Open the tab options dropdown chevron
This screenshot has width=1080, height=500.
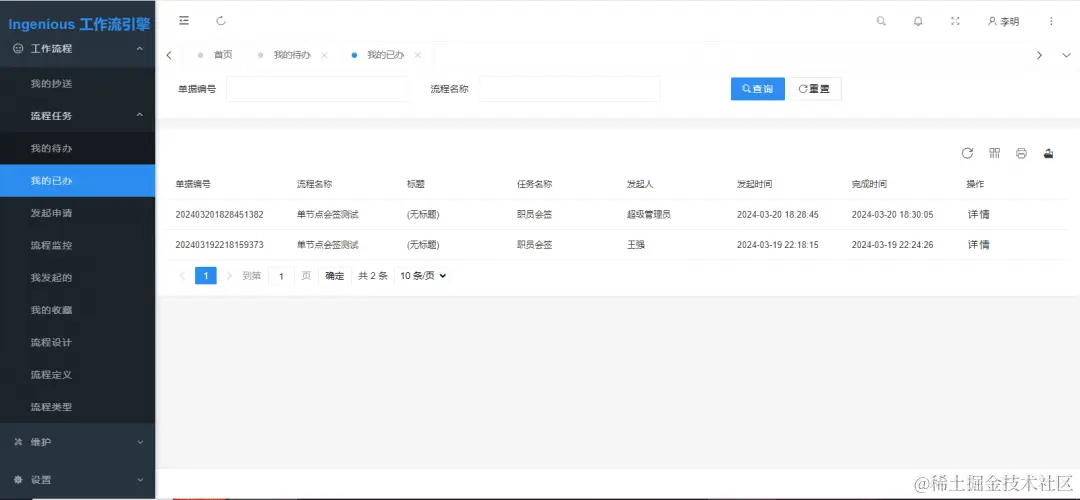[1066, 55]
